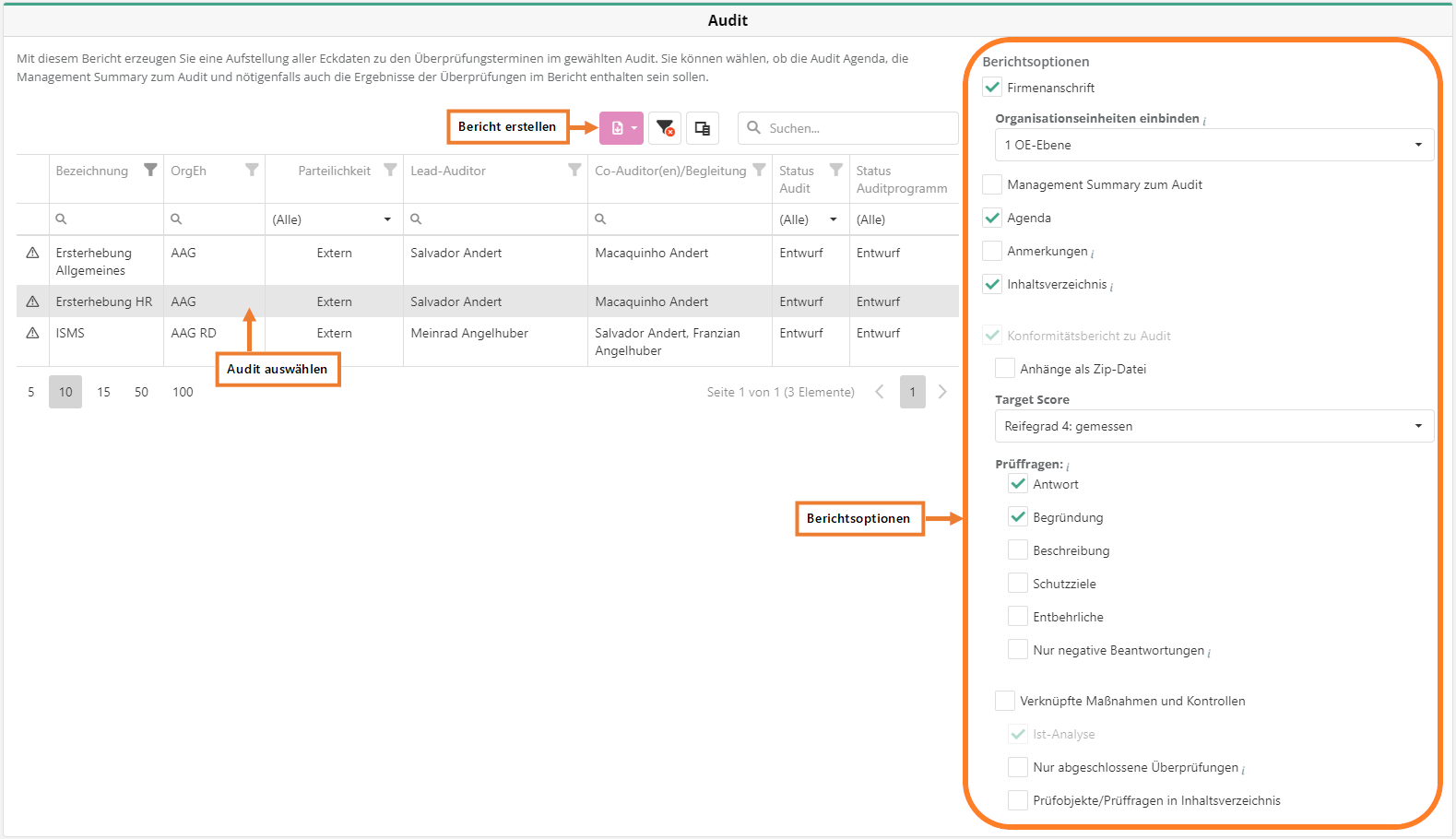Go to next page arrow
The height and width of the screenshot is (839, 1456).
tap(942, 392)
